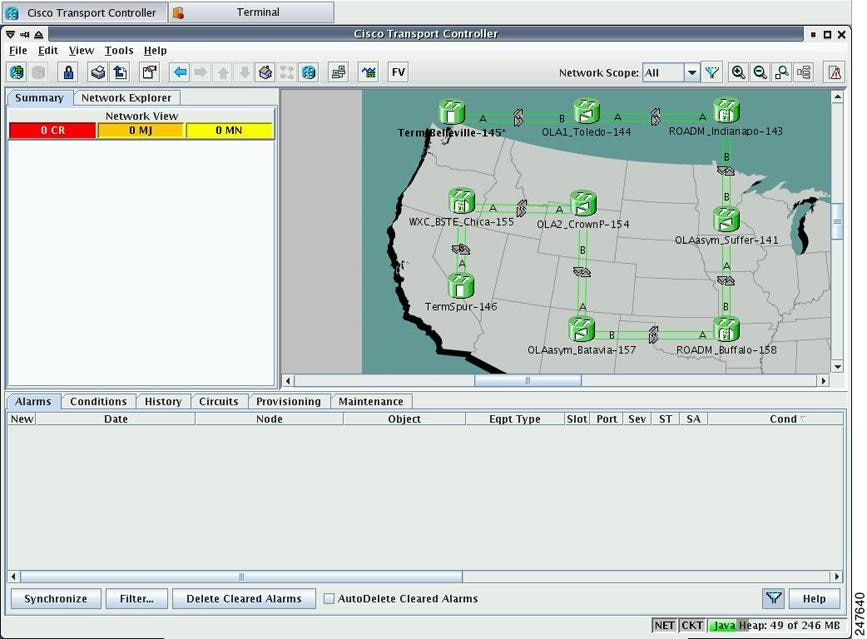Click the funnel filter icon beside Network Scope
Image resolution: width=867 pixels, height=639 pixels.
coord(712,72)
